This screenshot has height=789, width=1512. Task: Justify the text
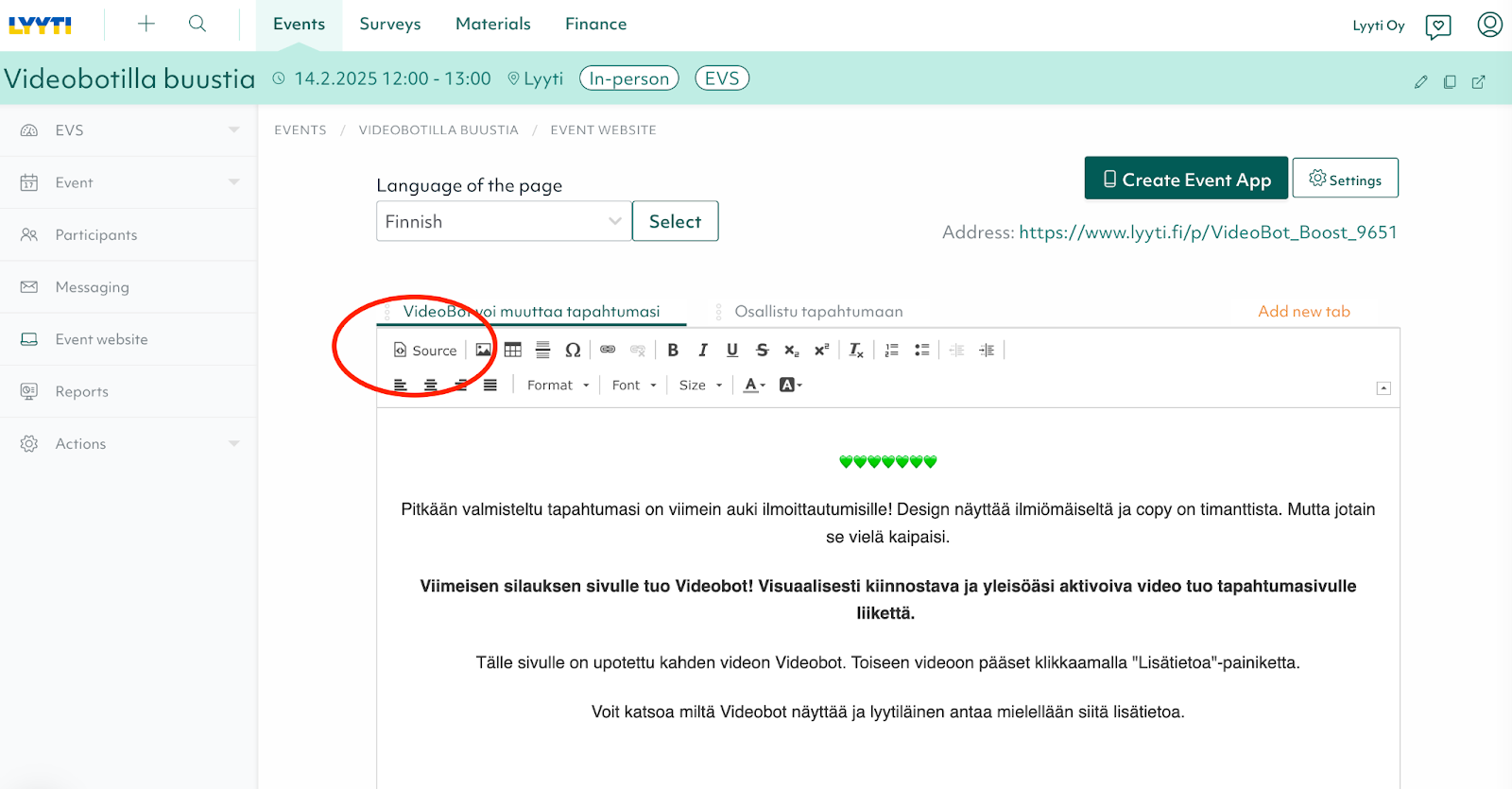pos(490,385)
